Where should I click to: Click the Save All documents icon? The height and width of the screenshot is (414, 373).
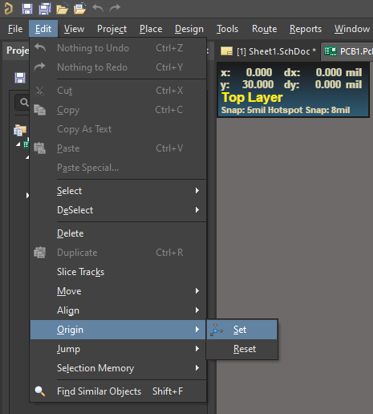pyautogui.click(x=45, y=8)
